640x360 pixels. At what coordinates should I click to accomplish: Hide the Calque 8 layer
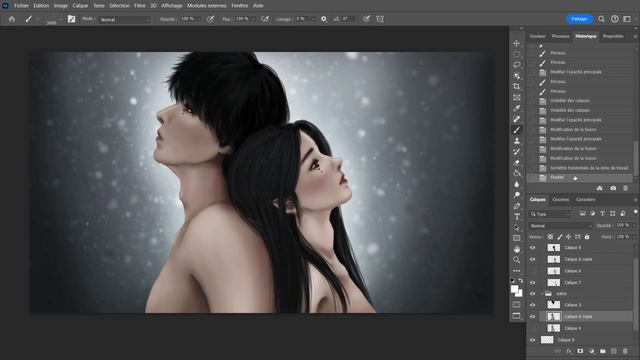[533, 248]
